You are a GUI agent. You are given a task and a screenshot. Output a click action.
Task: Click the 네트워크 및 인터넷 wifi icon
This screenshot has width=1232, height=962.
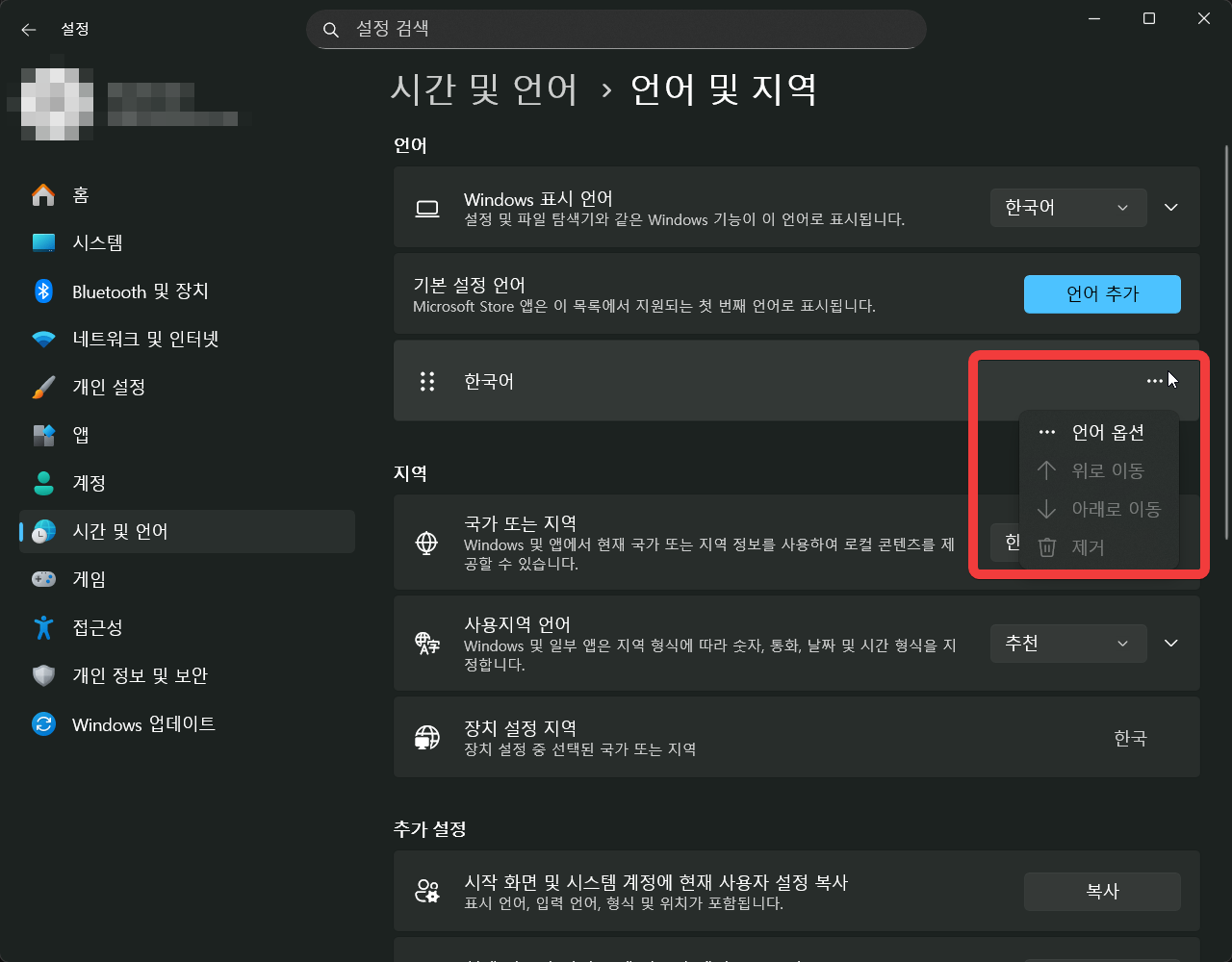[x=43, y=339]
